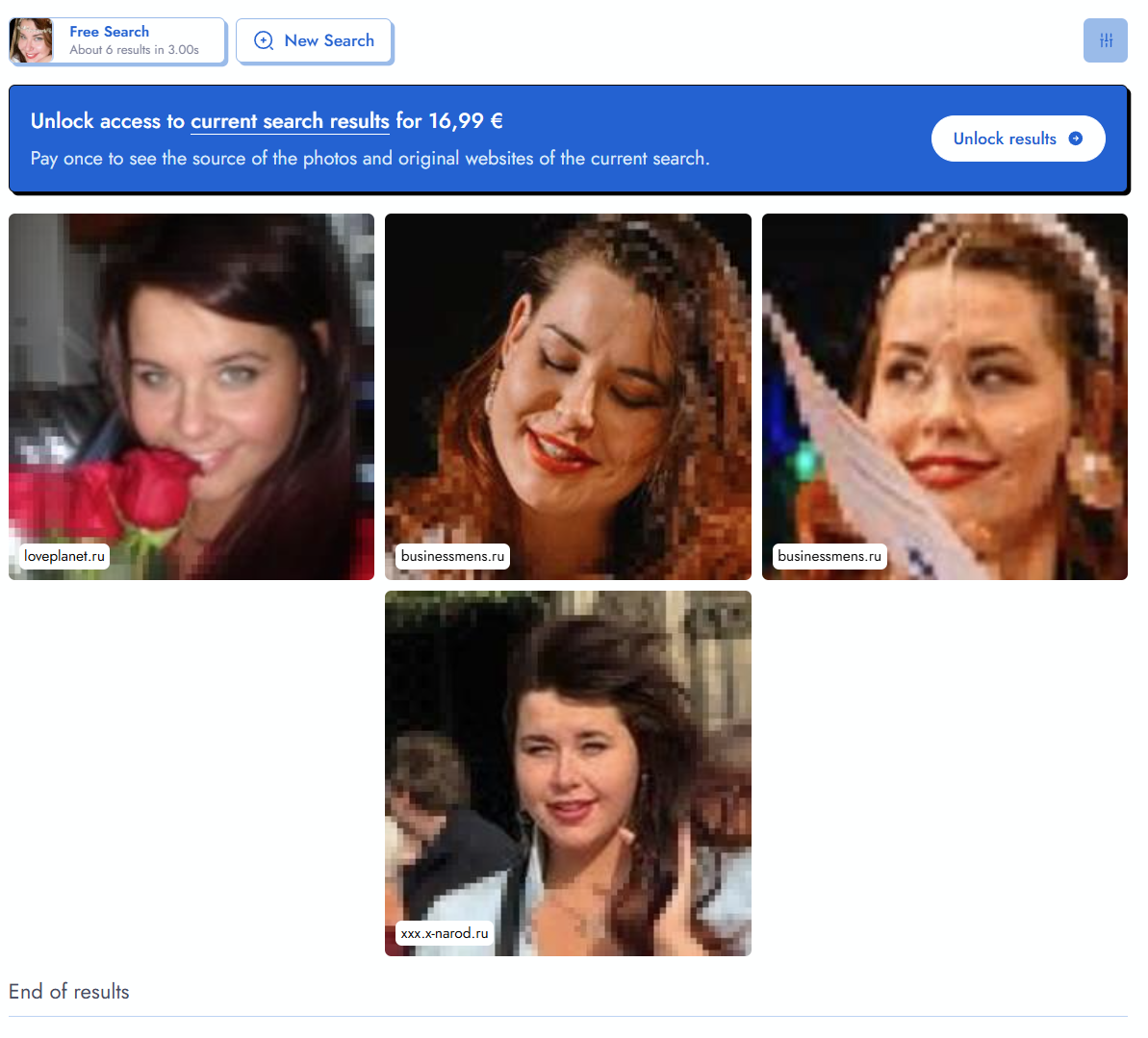Screen dimensions: 1148x1038
Task: Click 'About 6 results in 3.00s' text
Action: (x=134, y=50)
